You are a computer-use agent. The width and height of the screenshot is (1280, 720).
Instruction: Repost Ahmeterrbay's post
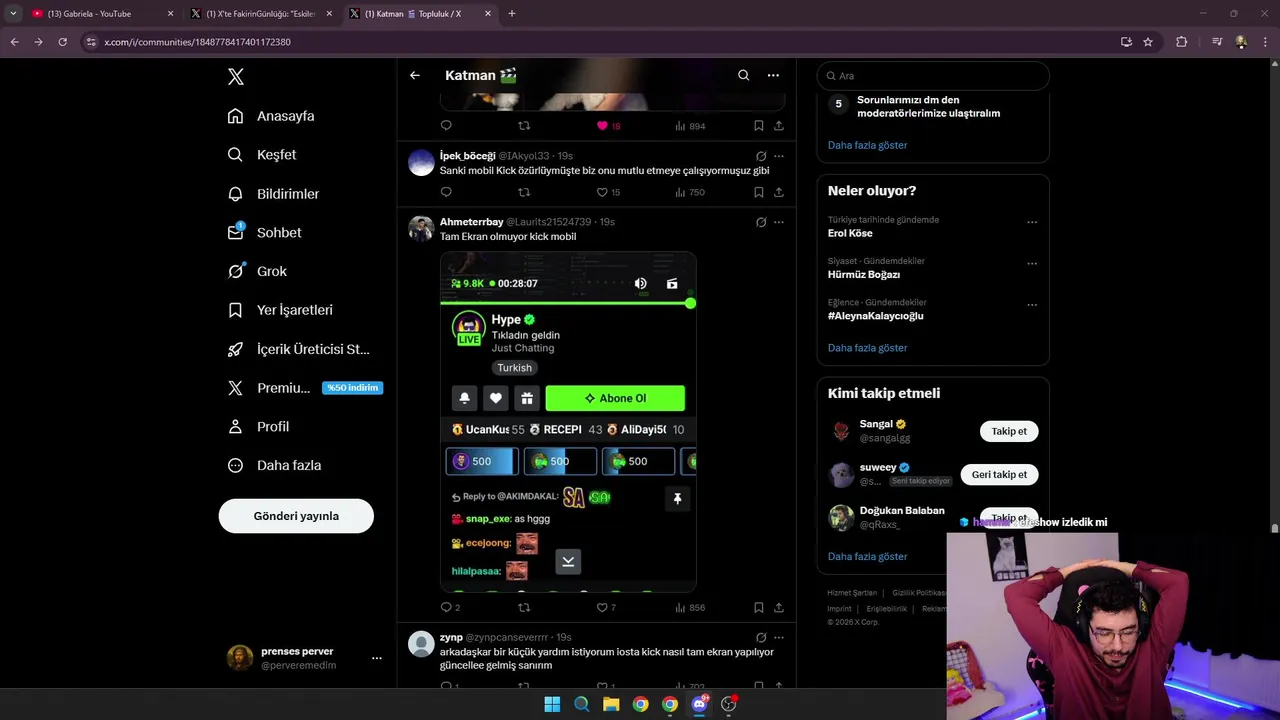pyautogui.click(x=524, y=607)
